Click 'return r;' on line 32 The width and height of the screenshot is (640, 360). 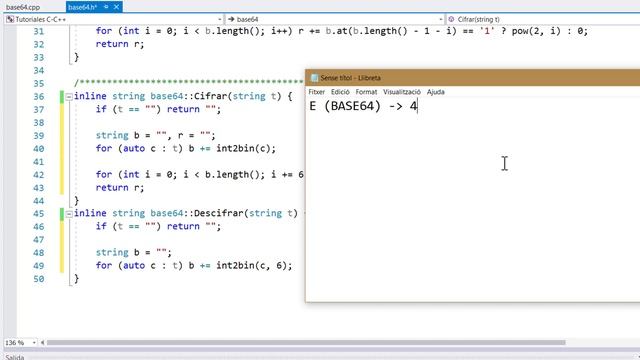[x=120, y=44]
